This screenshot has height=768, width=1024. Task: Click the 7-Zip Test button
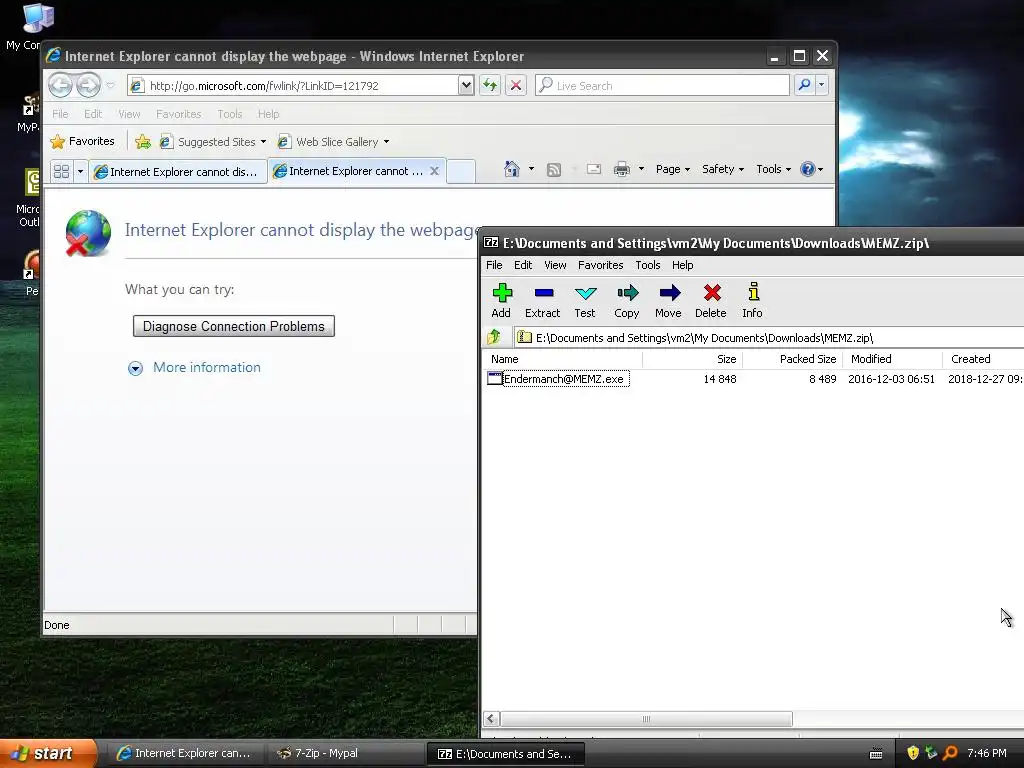point(584,300)
